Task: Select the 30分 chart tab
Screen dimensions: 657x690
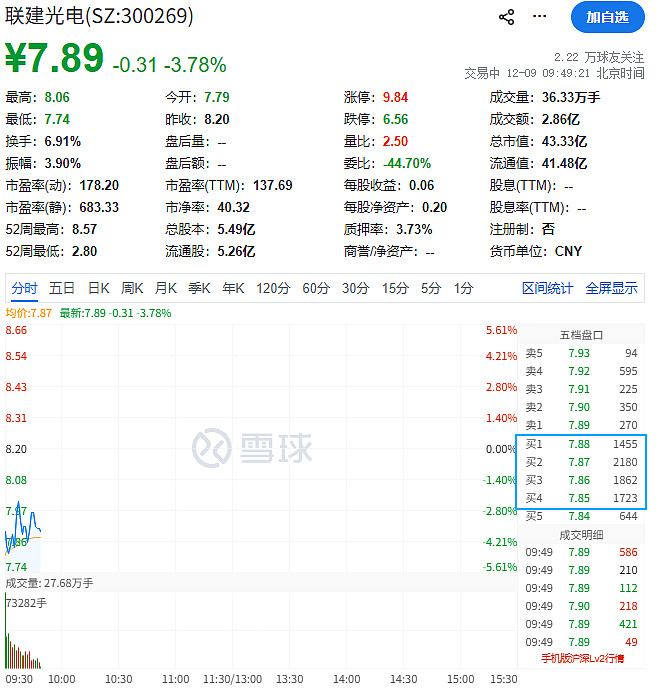Action: (x=356, y=288)
